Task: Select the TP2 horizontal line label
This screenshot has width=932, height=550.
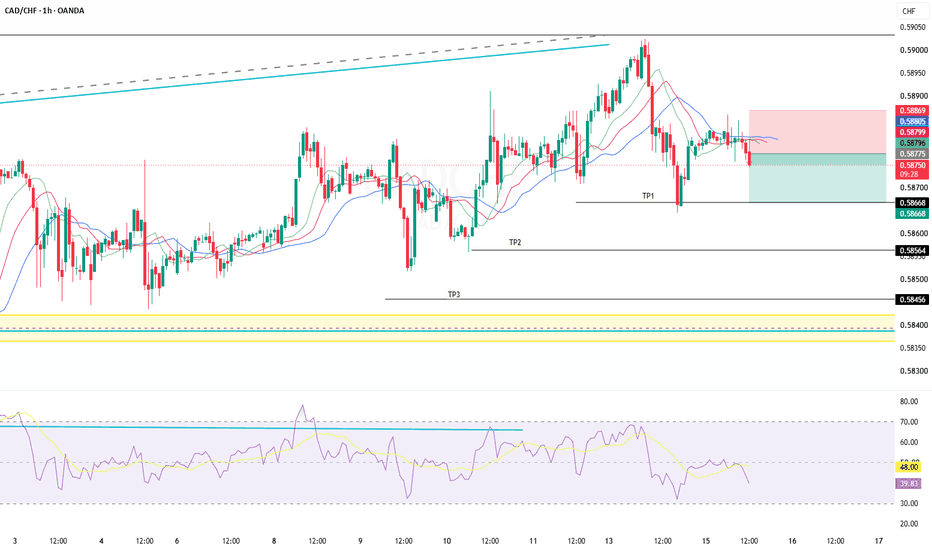Action: pos(515,243)
